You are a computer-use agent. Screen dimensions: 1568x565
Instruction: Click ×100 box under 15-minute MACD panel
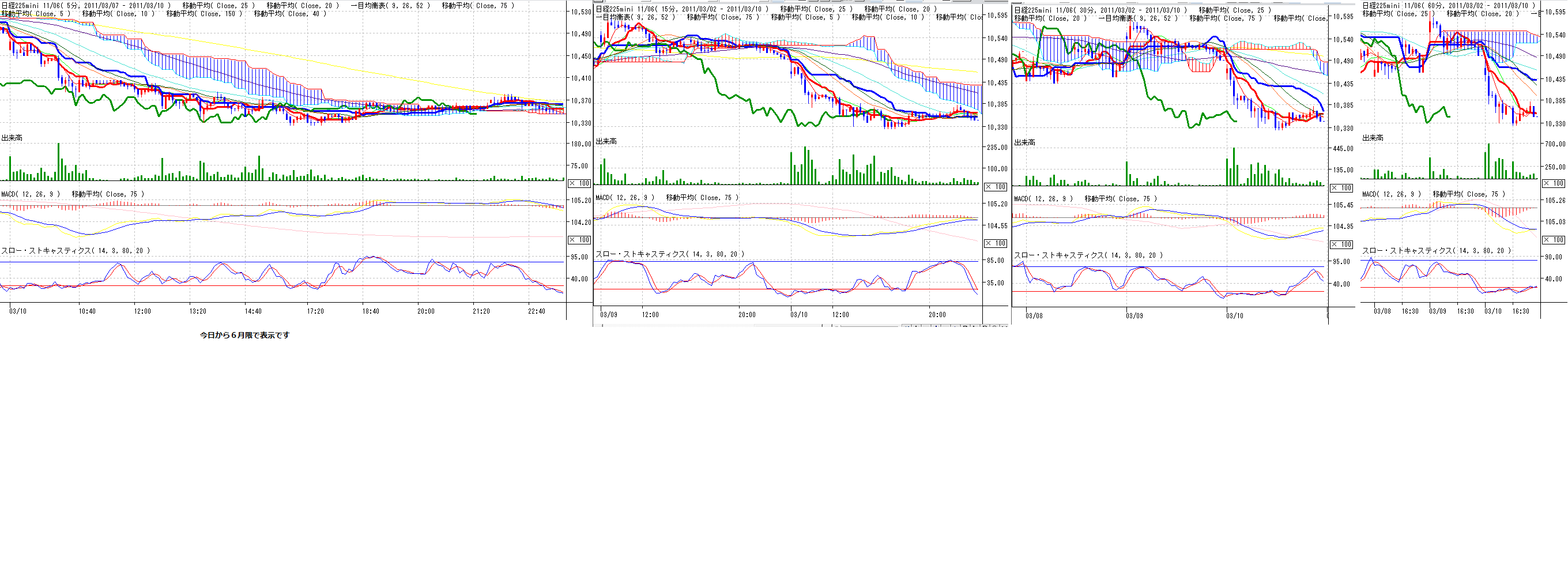click(x=995, y=243)
